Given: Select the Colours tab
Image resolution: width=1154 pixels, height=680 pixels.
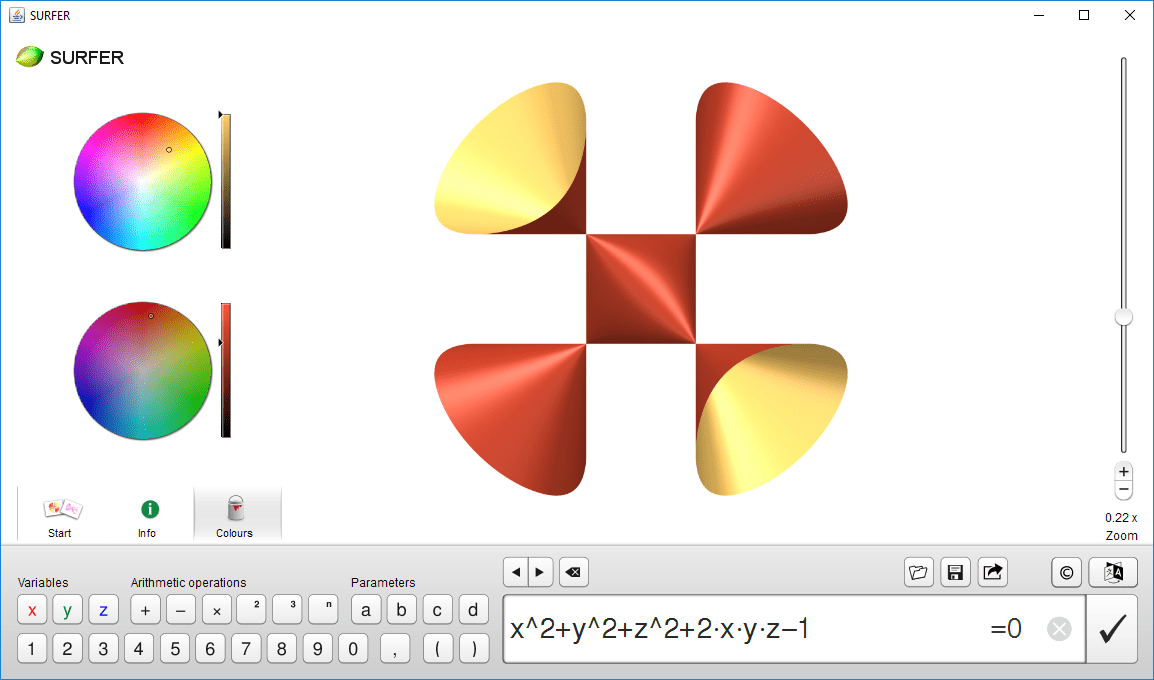Looking at the screenshot, I should tap(235, 515).
